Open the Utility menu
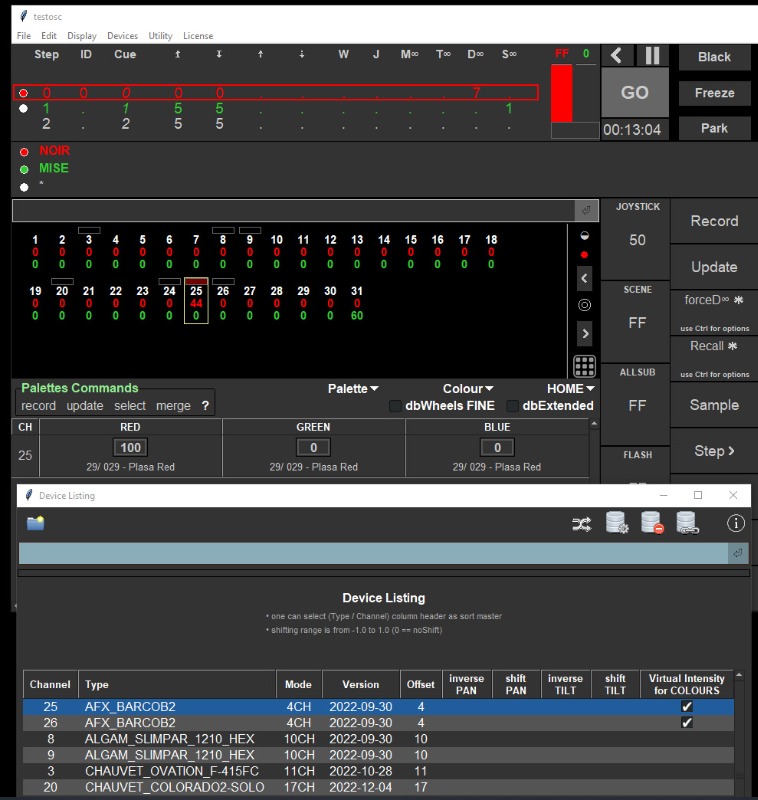Viewport: 758px width, 800px height. click(160, 36)
